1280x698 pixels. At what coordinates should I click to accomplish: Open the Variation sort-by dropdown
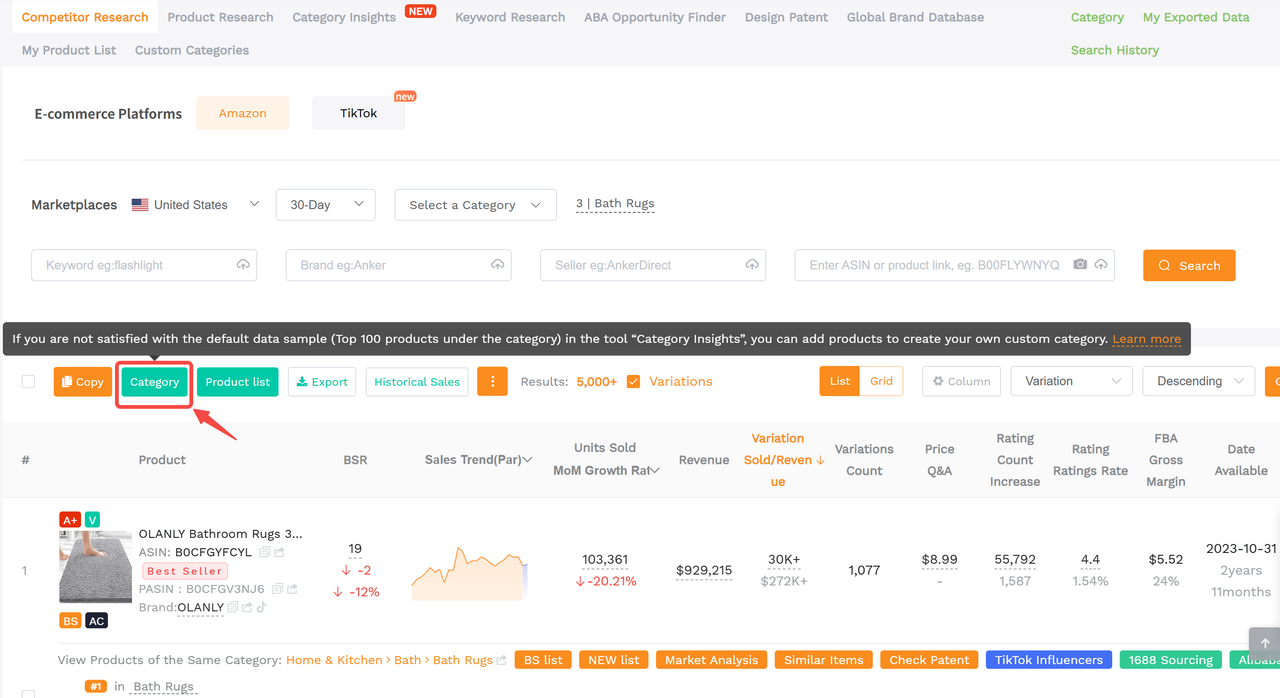(x=1071, y=381)
